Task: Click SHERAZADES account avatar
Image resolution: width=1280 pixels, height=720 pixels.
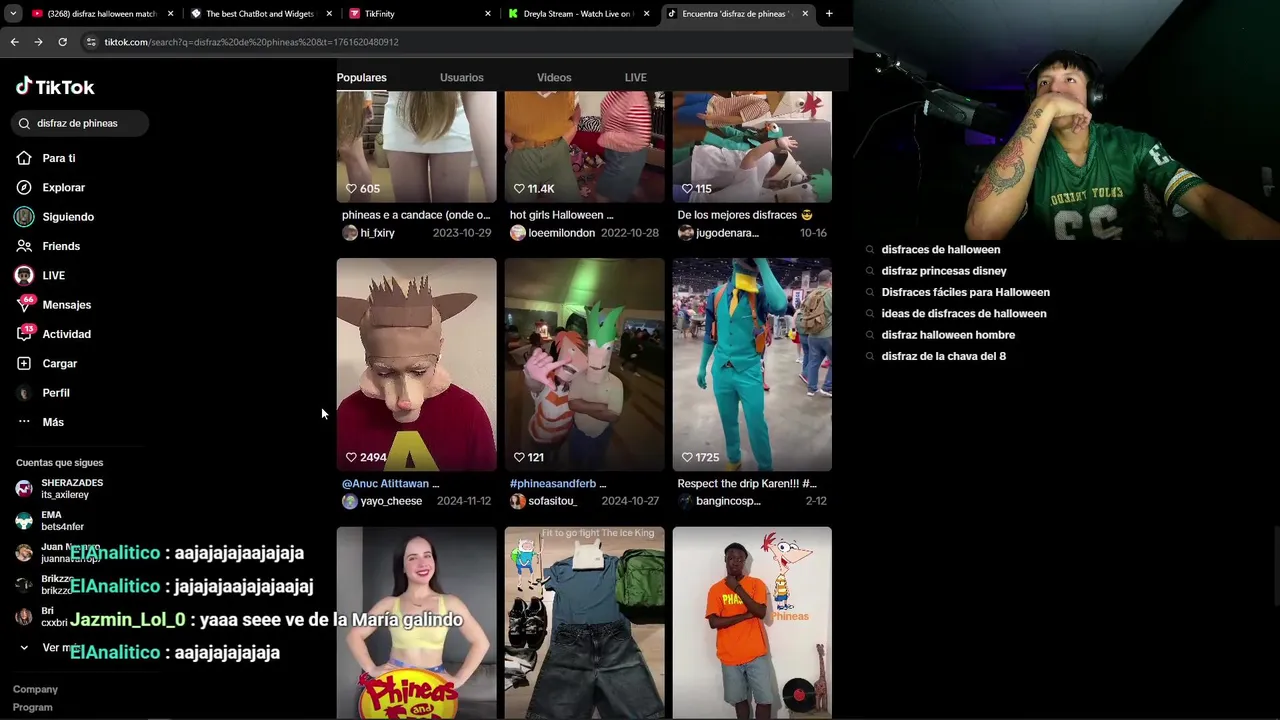Action: click(x=24, y=489)
